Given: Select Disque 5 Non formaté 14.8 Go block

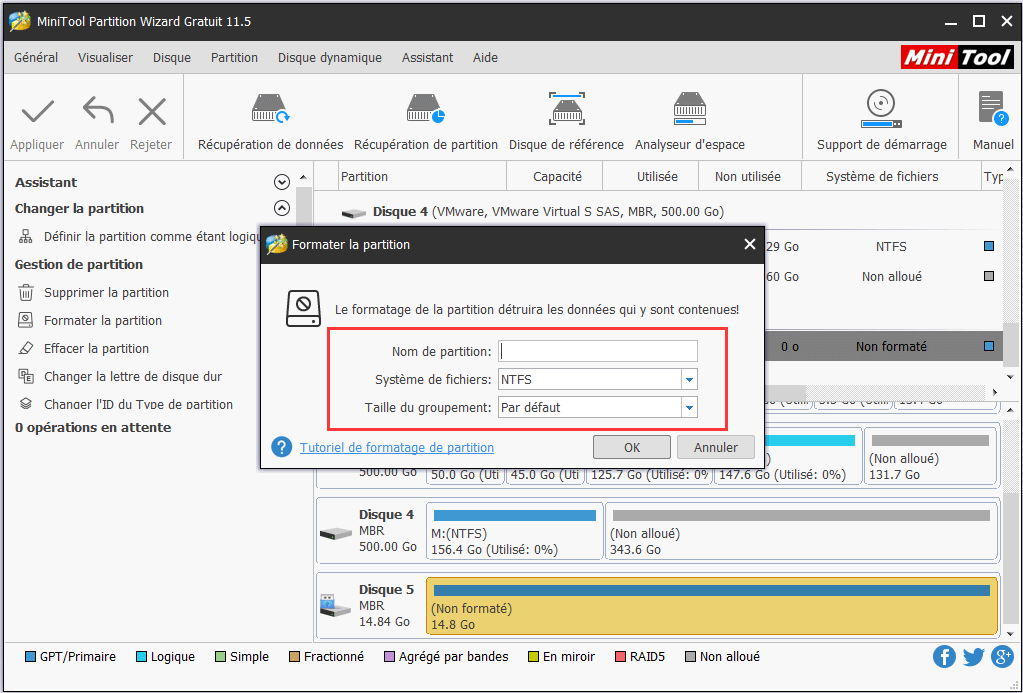Looking at the screenshot, I should [x=712, y=606].
